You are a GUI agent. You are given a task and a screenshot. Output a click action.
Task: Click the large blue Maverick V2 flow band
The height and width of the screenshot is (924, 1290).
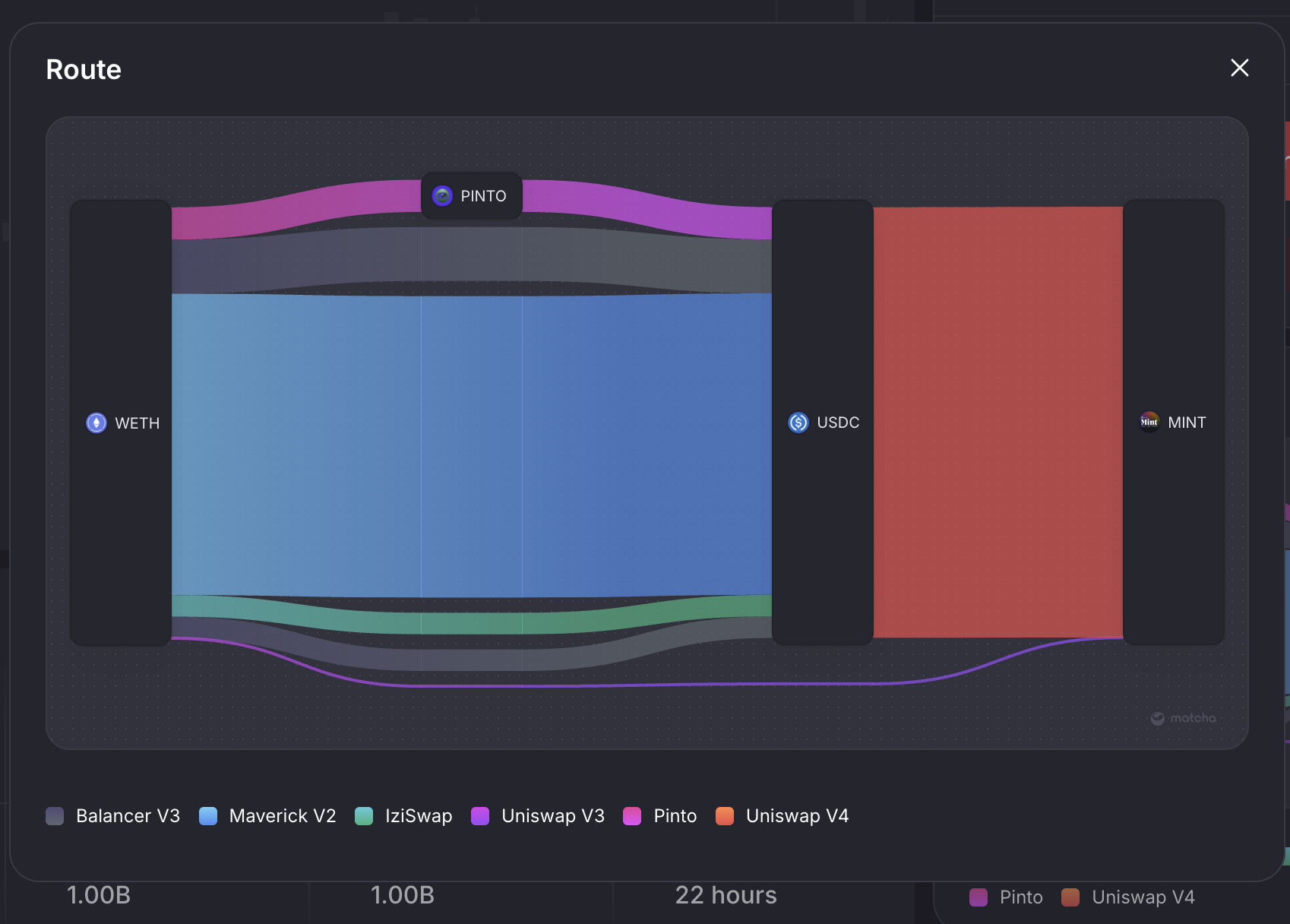tap(471, 445)
